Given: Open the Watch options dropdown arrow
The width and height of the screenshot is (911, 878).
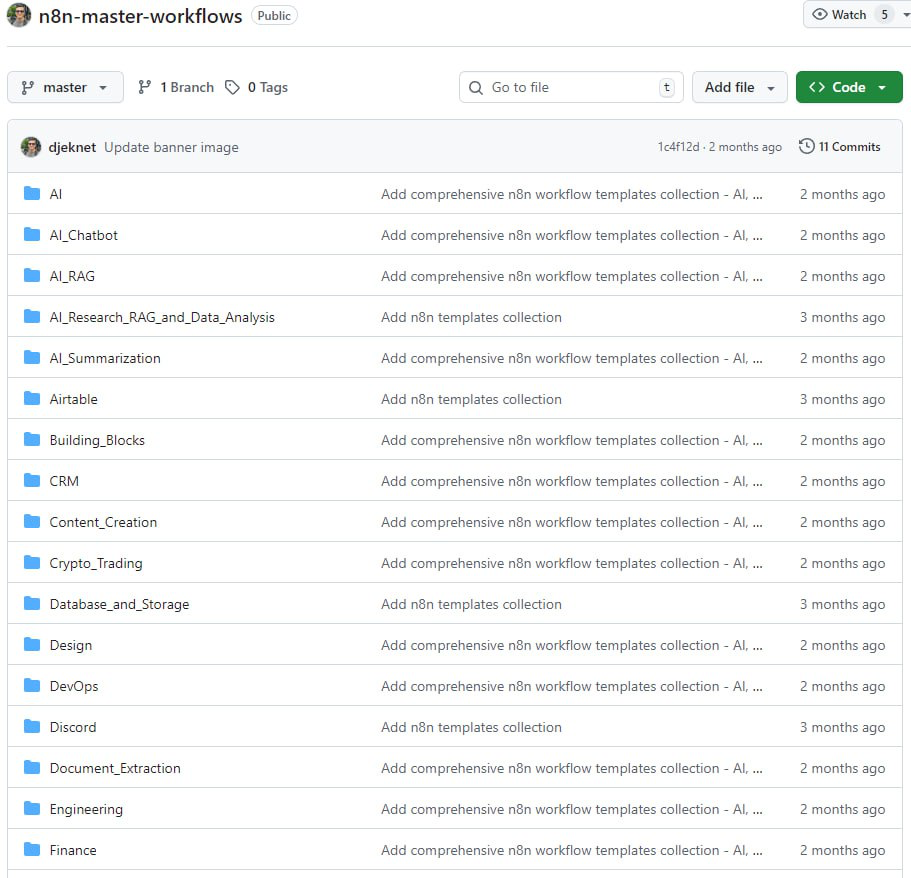Looking at the screenshot, I should click(x=906, y=15).
